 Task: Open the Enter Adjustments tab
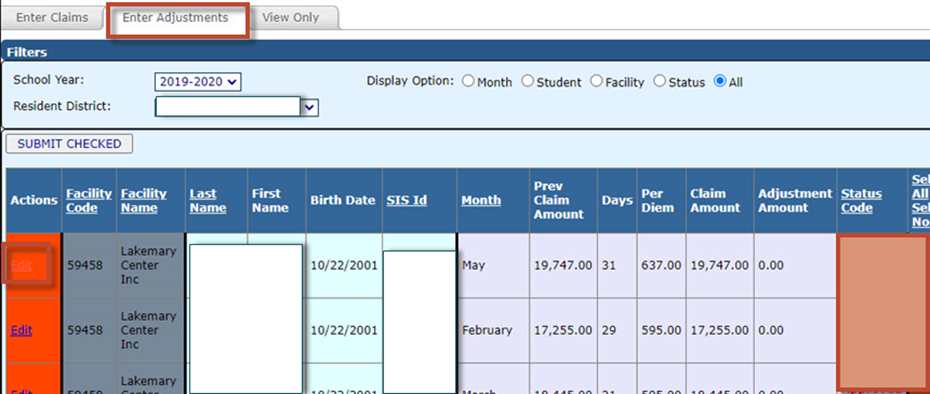point(176,18)
